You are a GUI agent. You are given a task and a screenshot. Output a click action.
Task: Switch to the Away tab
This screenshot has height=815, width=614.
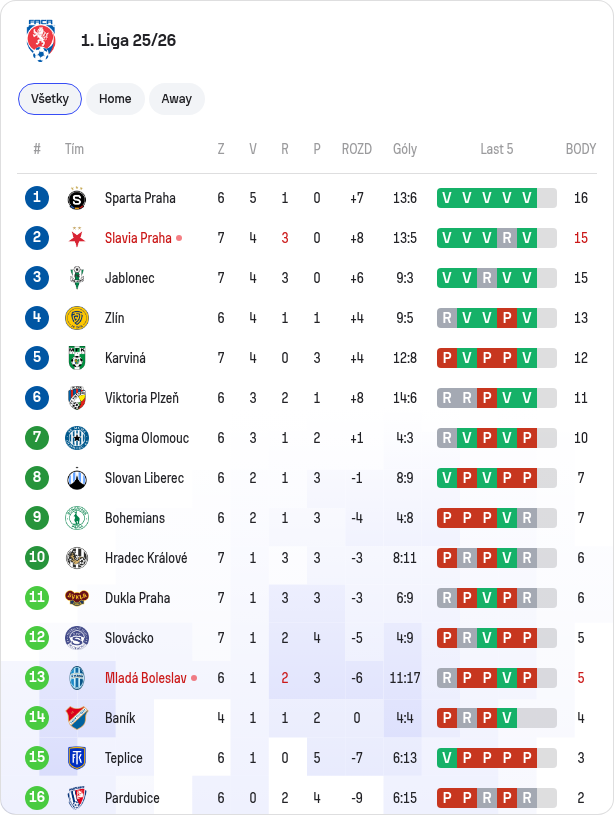pos(177,99)
